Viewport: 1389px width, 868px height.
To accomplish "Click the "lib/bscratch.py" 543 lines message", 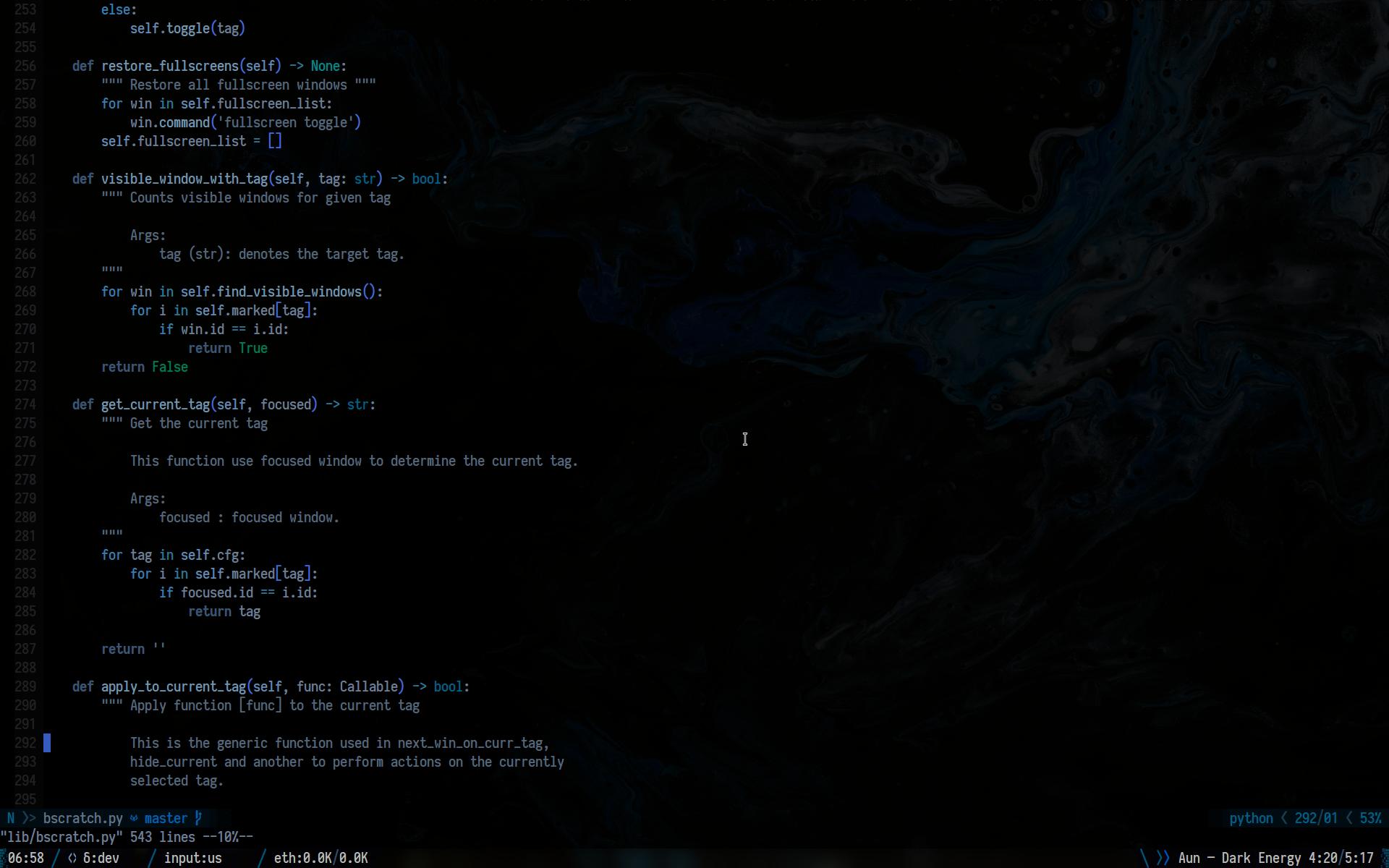I will click(x=127, y=837).
